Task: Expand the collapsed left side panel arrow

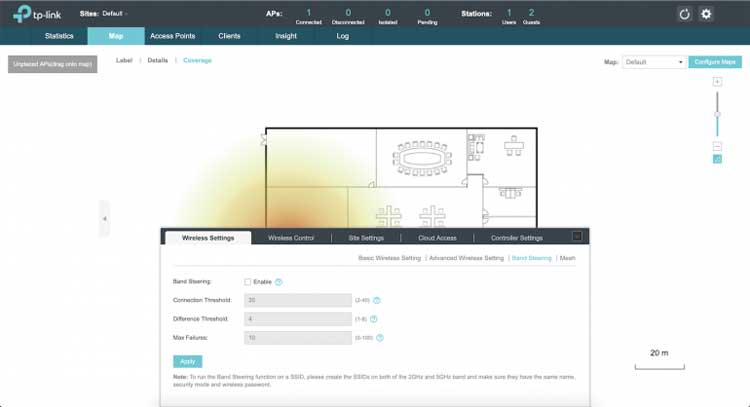Action: pos(104,218)
